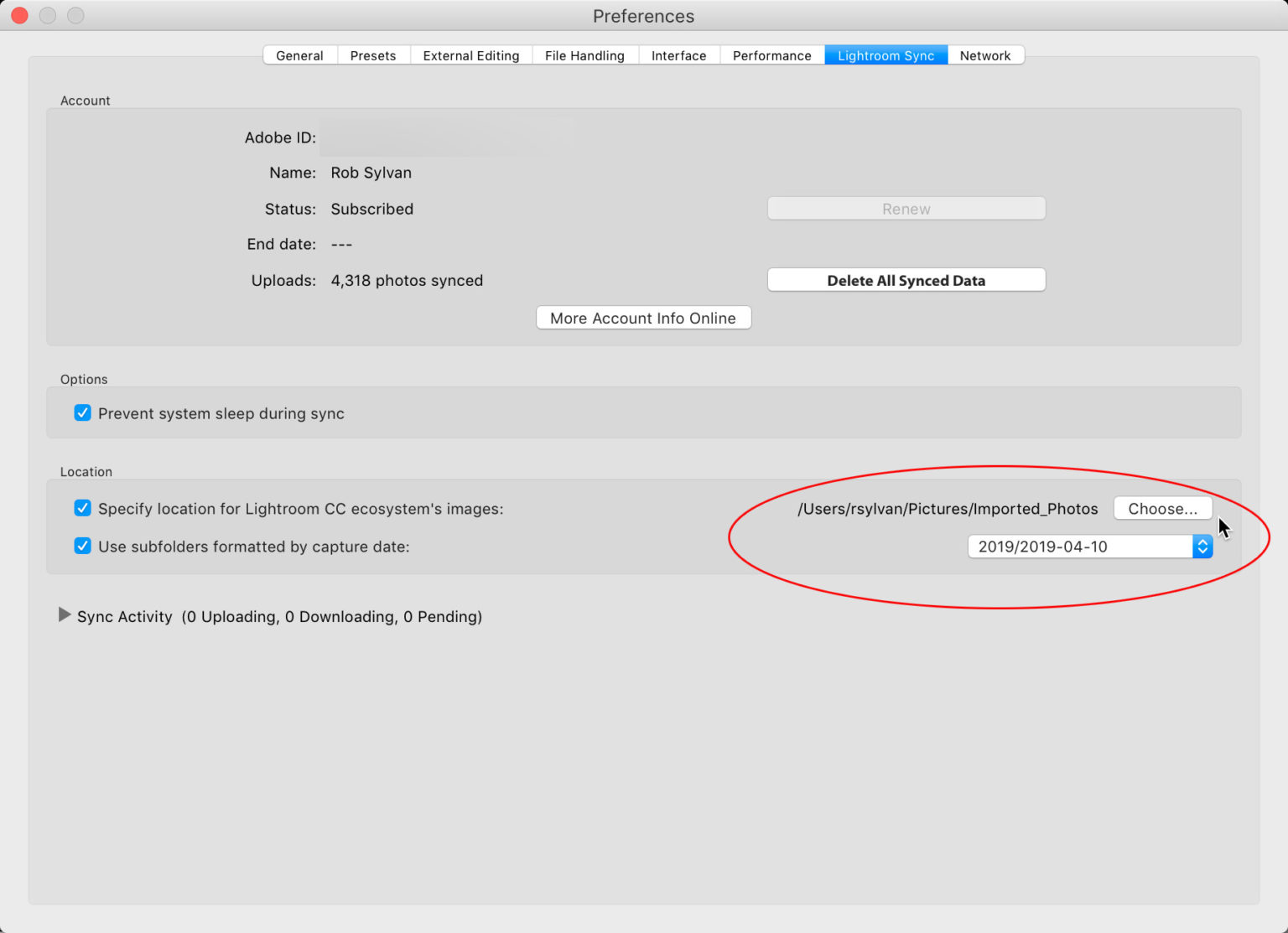Switch to the Network tab

click(986, 55)
